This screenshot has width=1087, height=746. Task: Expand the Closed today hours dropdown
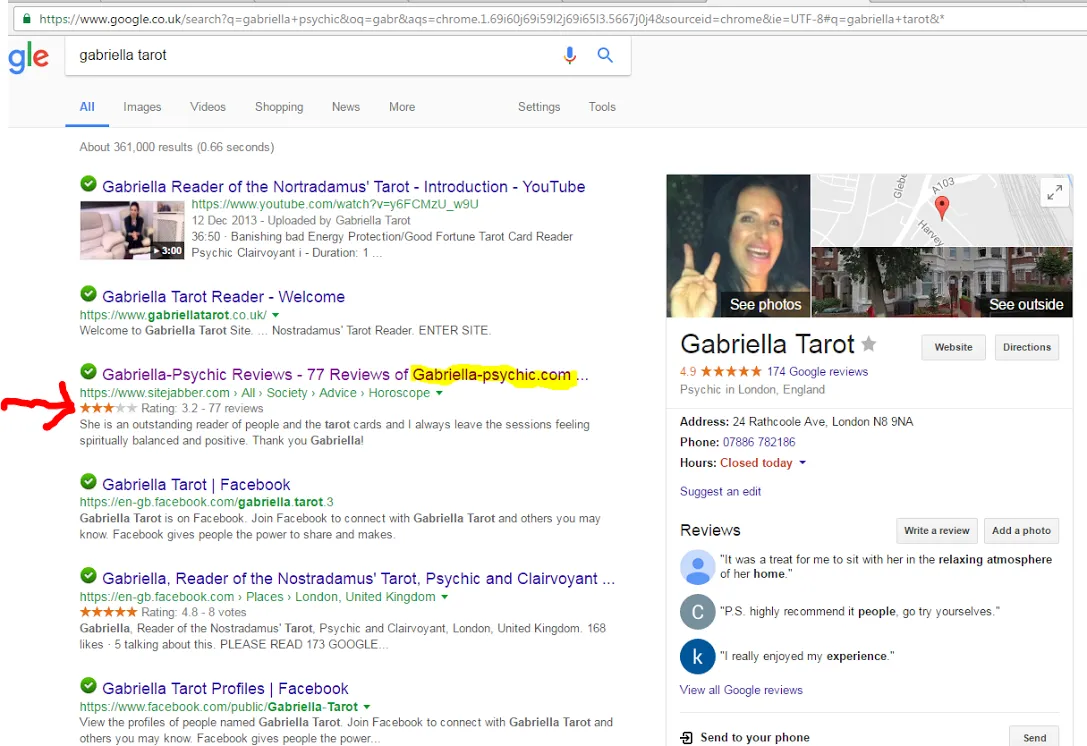click(x=802, y=463)
